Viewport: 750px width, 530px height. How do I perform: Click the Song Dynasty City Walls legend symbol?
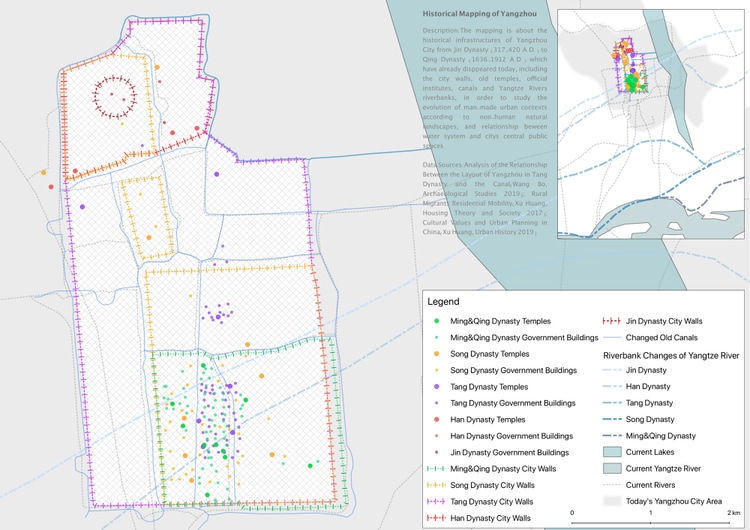click(x=438, y=484)
